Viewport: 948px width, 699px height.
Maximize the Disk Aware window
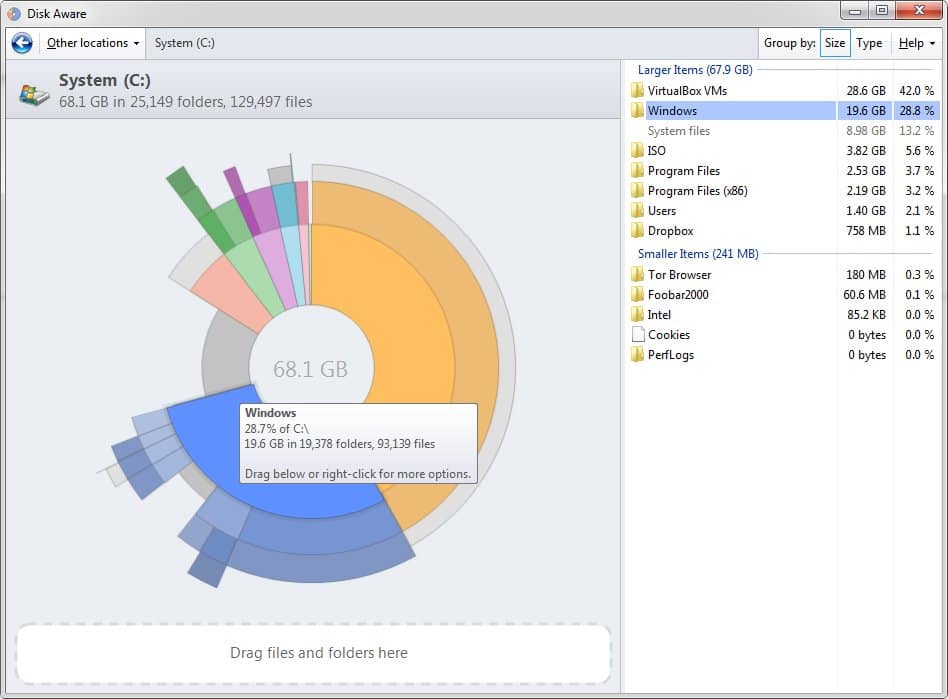pyautogui.click(x=881, y=11)
